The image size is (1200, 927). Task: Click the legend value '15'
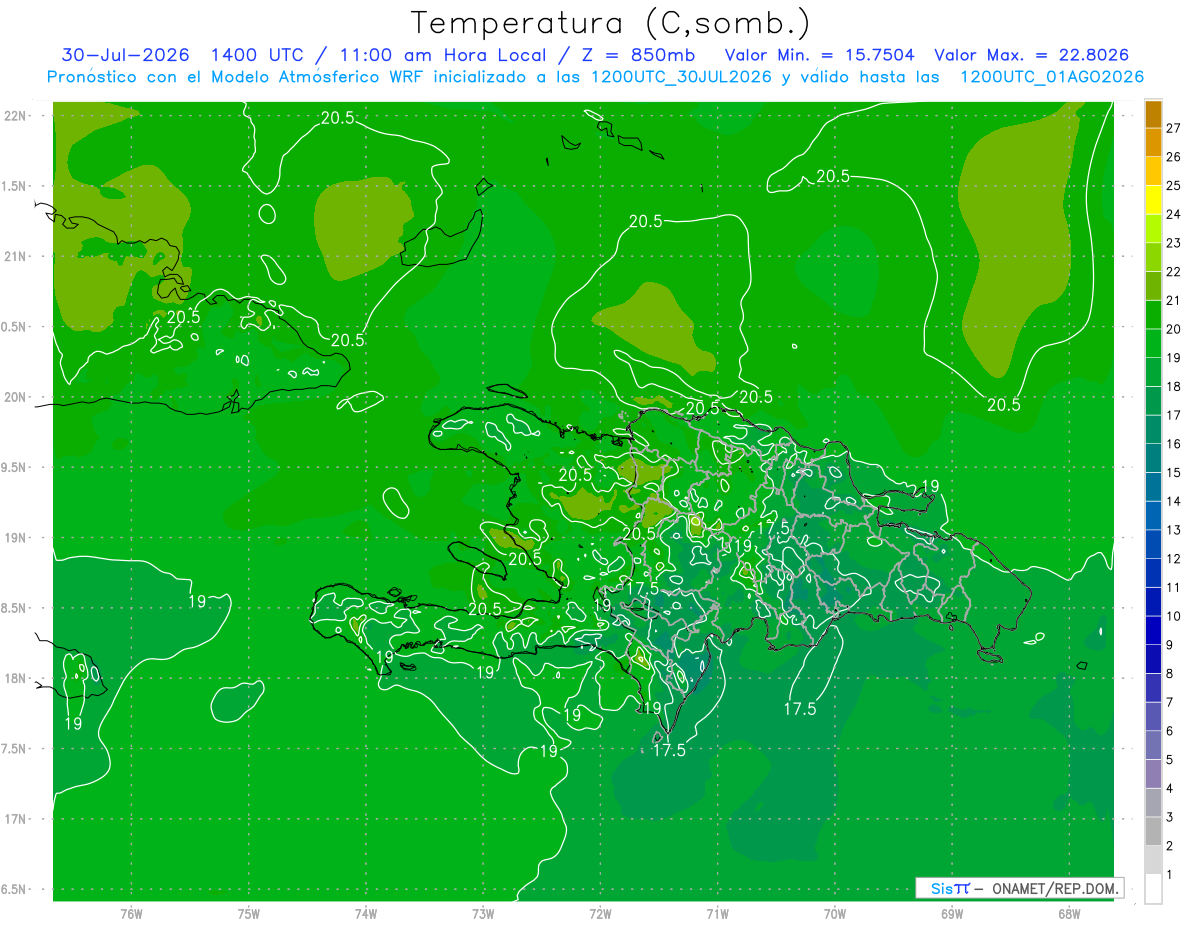click(x=1173, y=472)
